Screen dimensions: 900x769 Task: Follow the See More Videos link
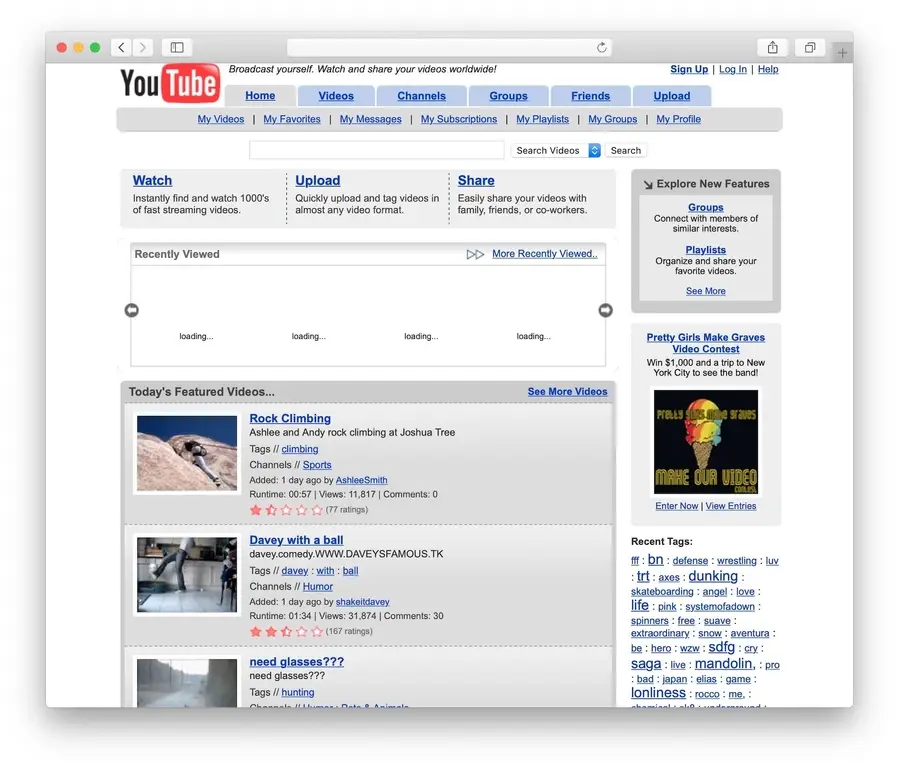567,391
